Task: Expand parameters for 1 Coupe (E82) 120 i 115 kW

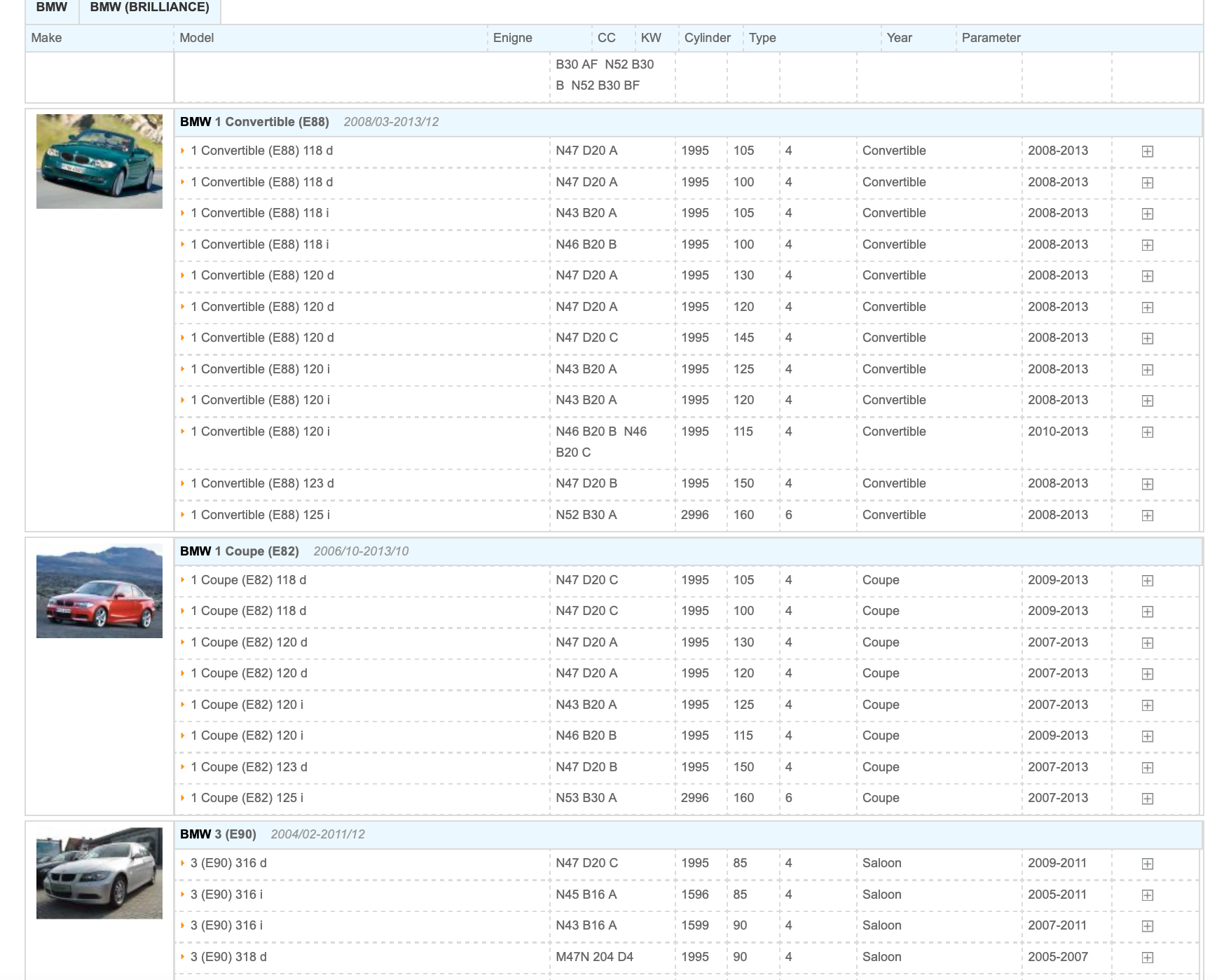Action: (x=1147, y=736)
